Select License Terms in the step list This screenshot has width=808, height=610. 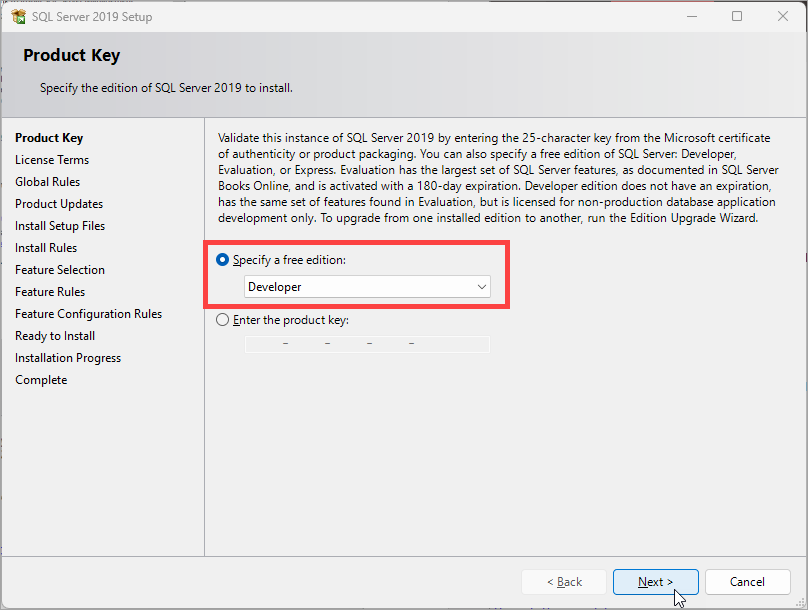pyautogui.click(x=52, y=160)
